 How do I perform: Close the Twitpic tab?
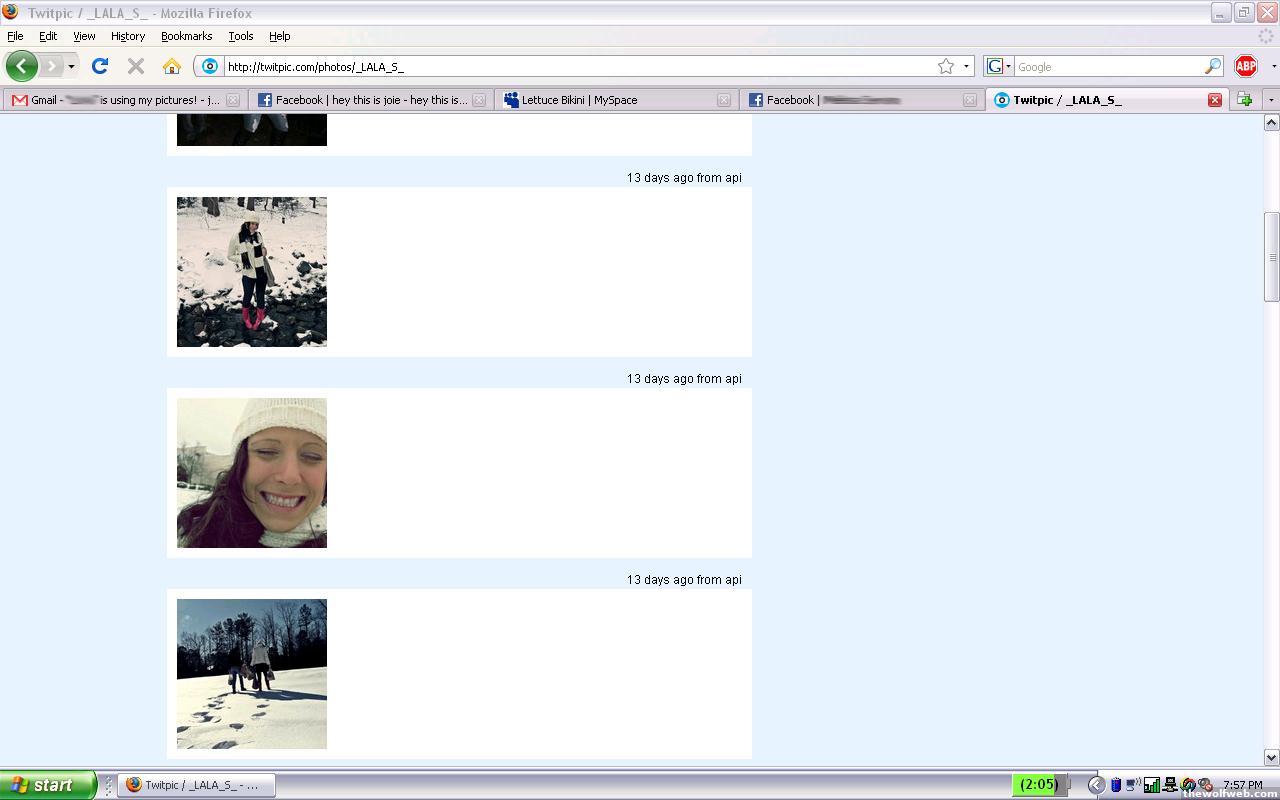[1214, 100]
